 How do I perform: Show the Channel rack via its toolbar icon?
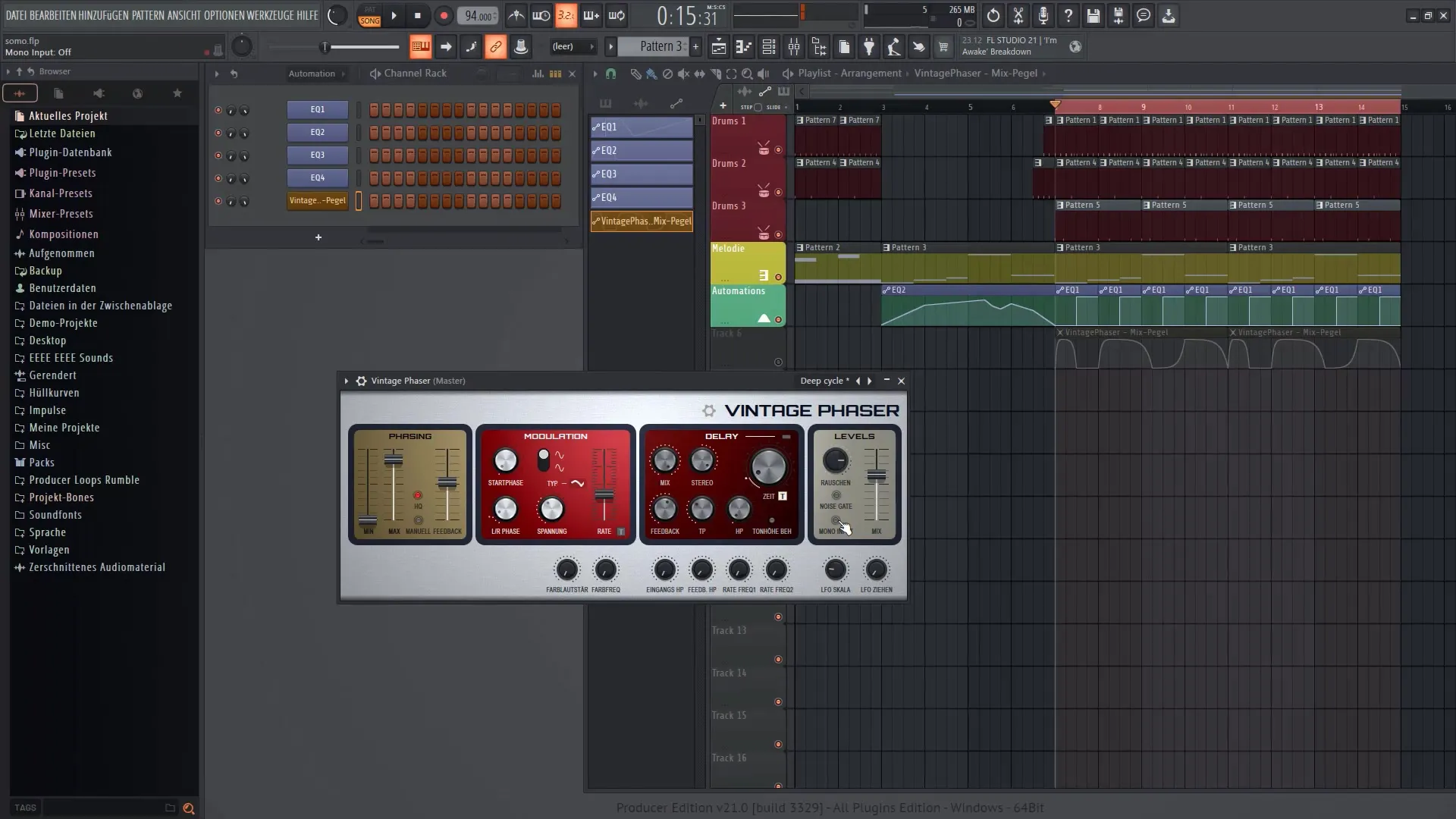(x=768, y=47)
